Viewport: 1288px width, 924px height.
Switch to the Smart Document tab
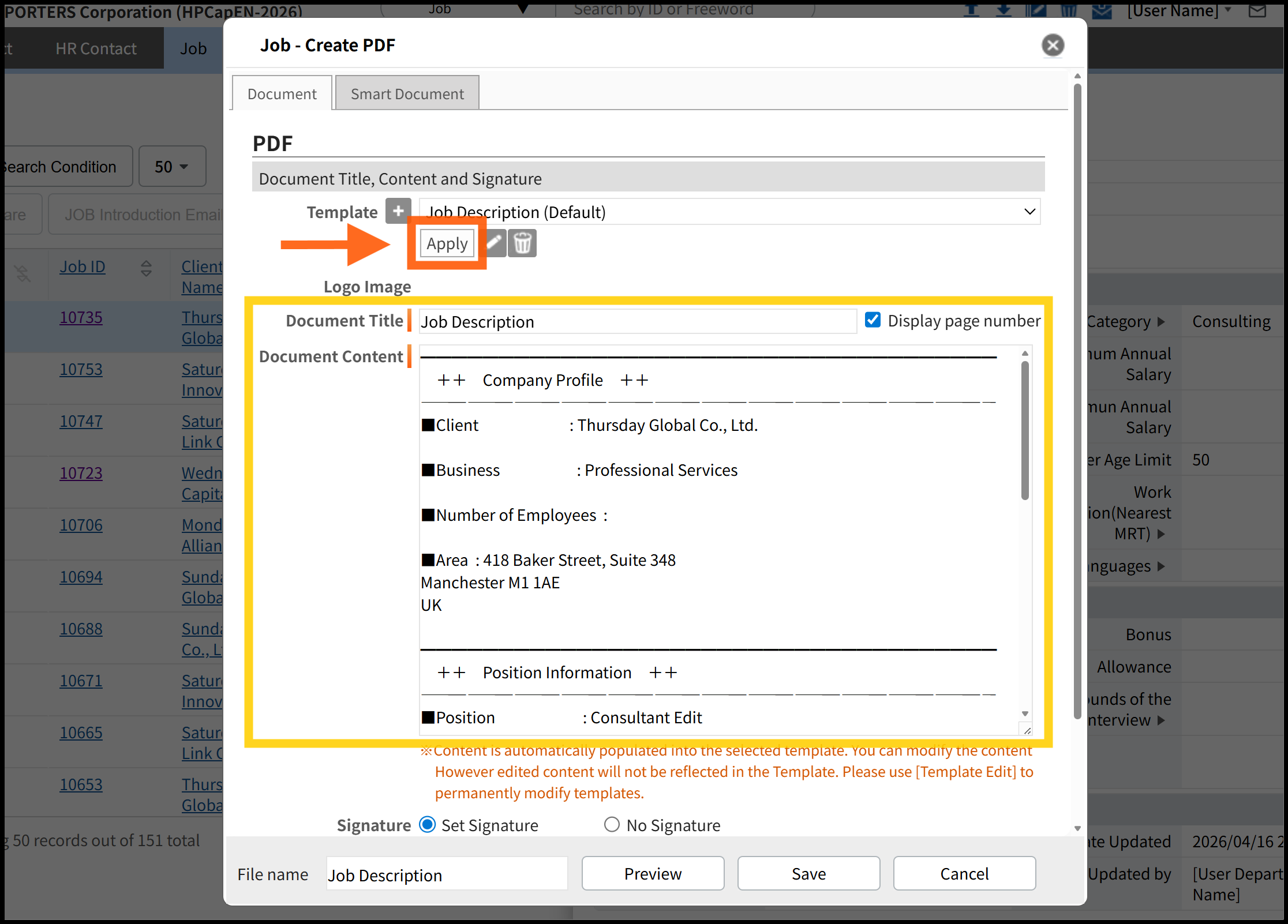(407, 93)
